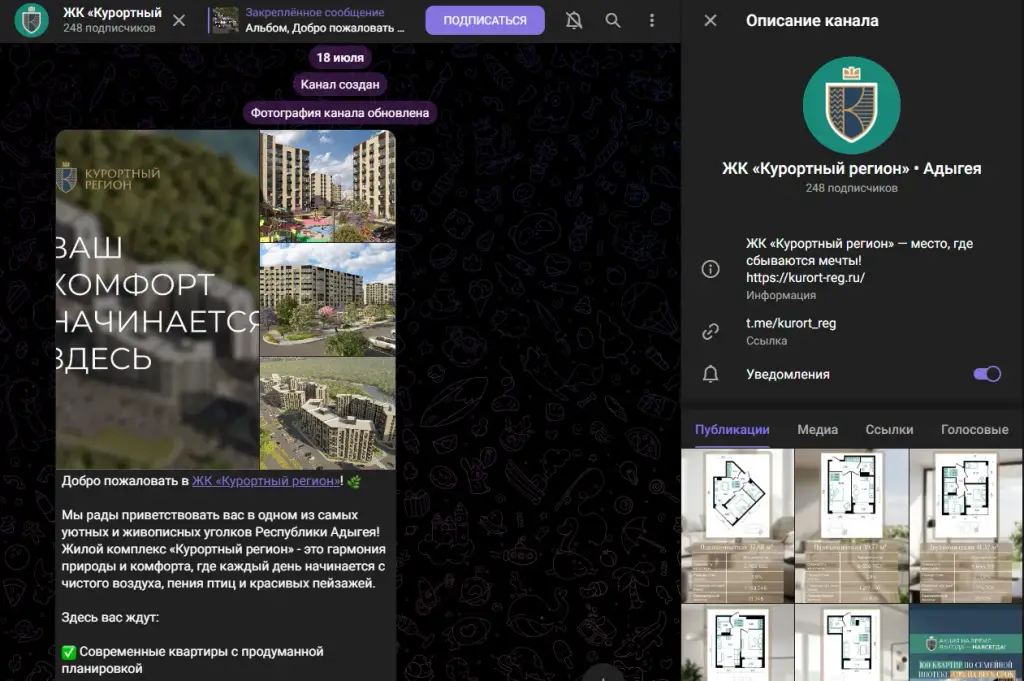Screen dimensions: 1024x681
Task: Open the first thumbnail in the second media row
Action: pyautogui.click(x=737, y=642)
